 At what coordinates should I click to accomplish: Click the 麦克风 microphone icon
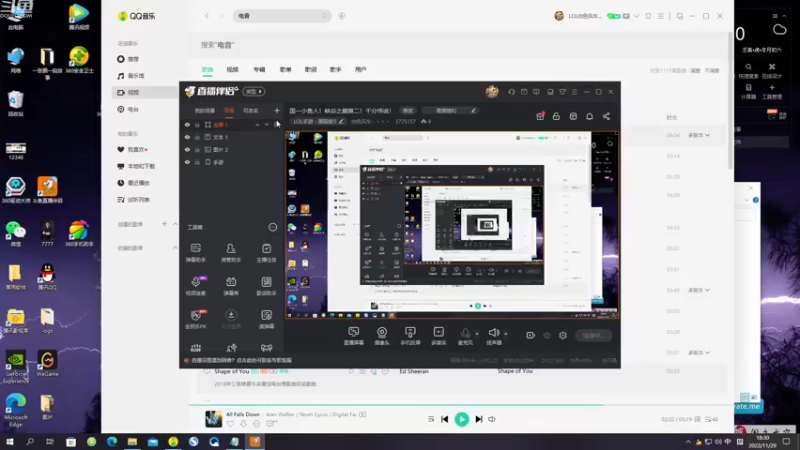(465, 333)
